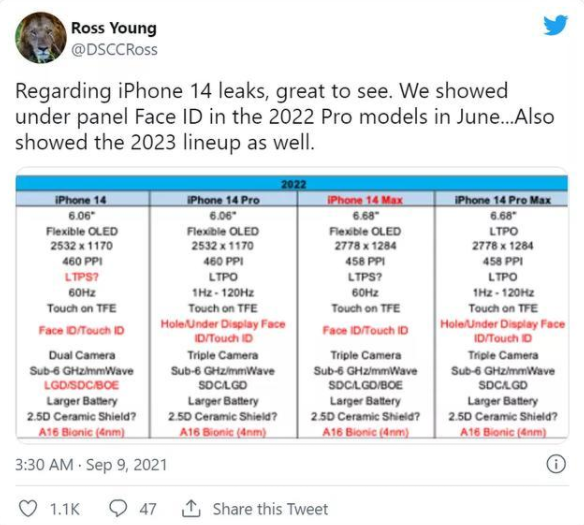Click the Twitter bird logo
The height and width of the screenshot is (525, 584).
tap(555, 25)
